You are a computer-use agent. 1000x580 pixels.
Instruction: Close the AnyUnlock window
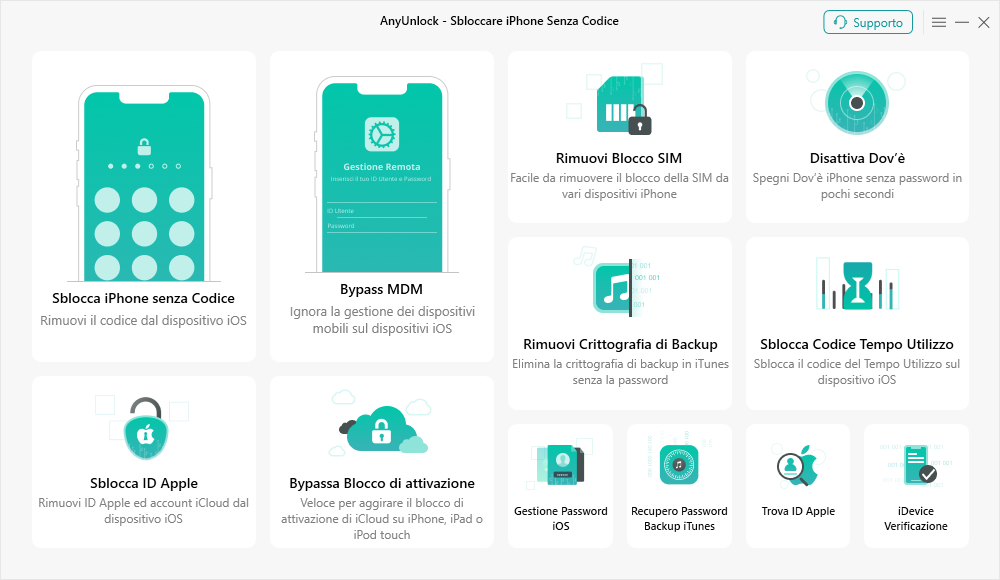(984, 22)
